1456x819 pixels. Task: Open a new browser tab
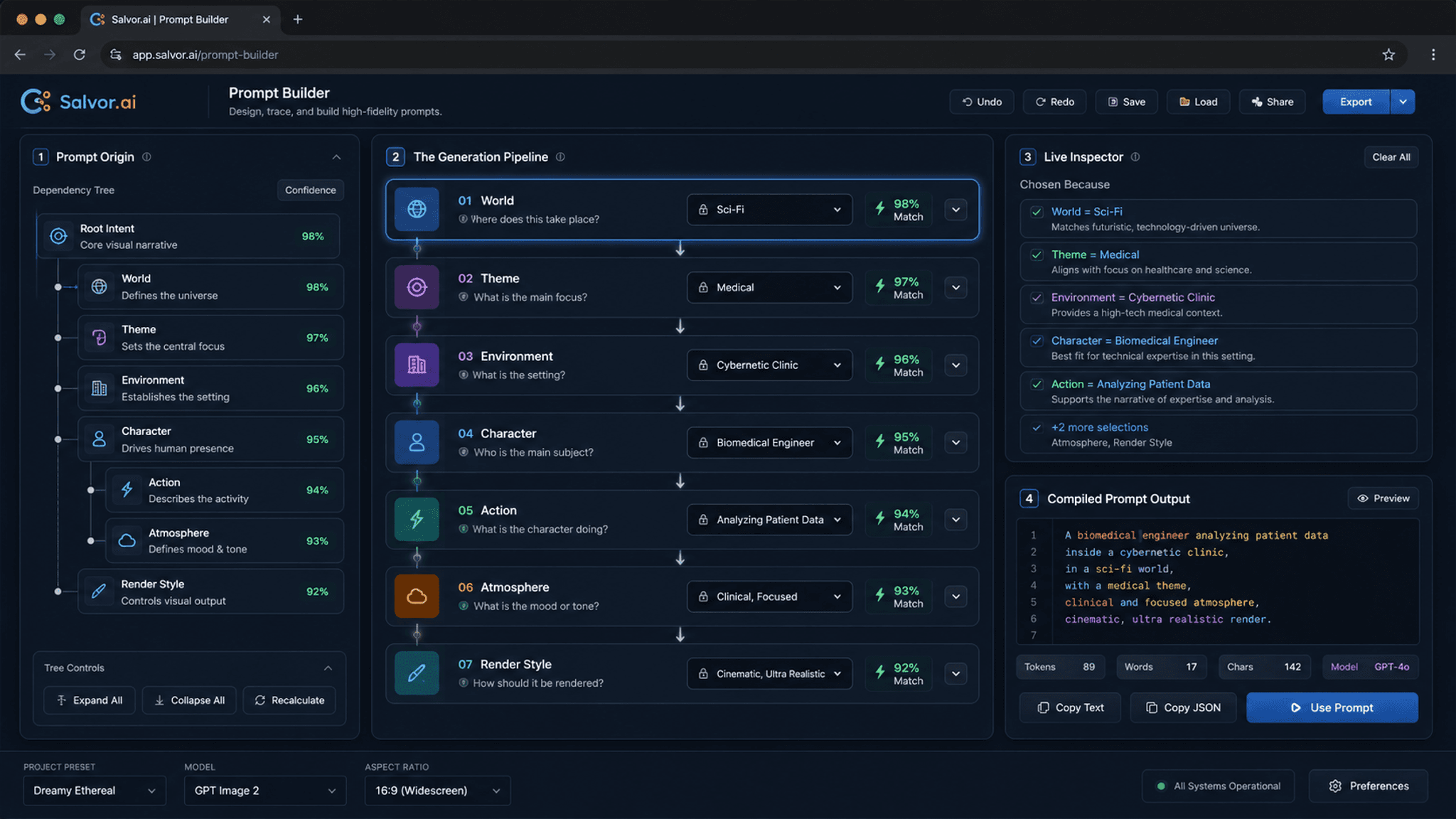(x=298, y=19)
